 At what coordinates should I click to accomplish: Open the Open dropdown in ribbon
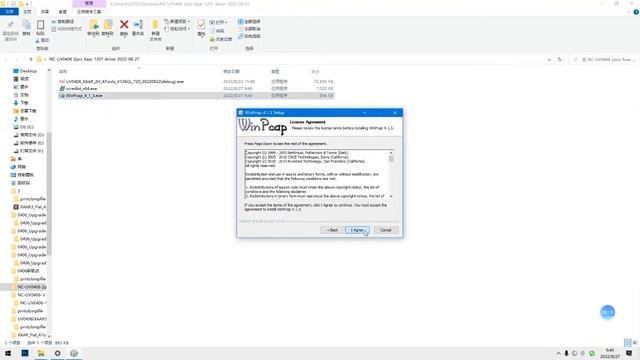[218, 22]
